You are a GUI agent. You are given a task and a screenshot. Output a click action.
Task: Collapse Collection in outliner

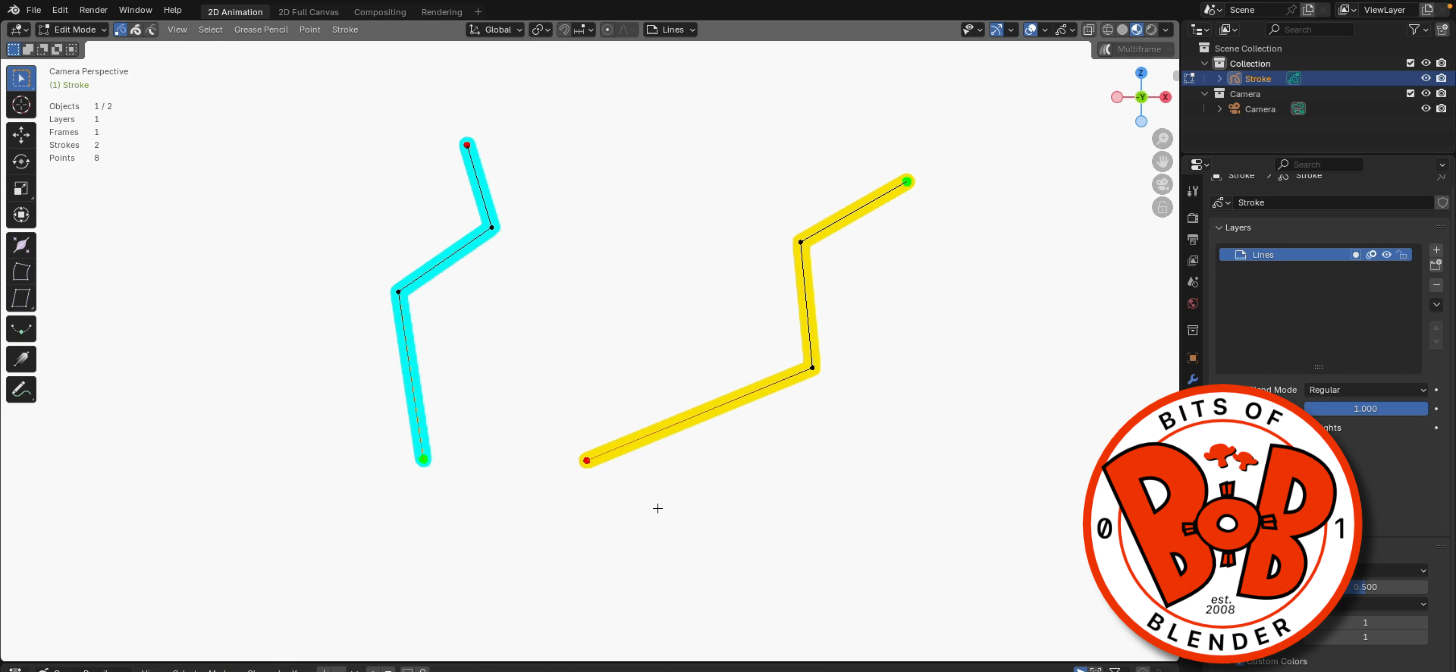tap(1205, 63)
